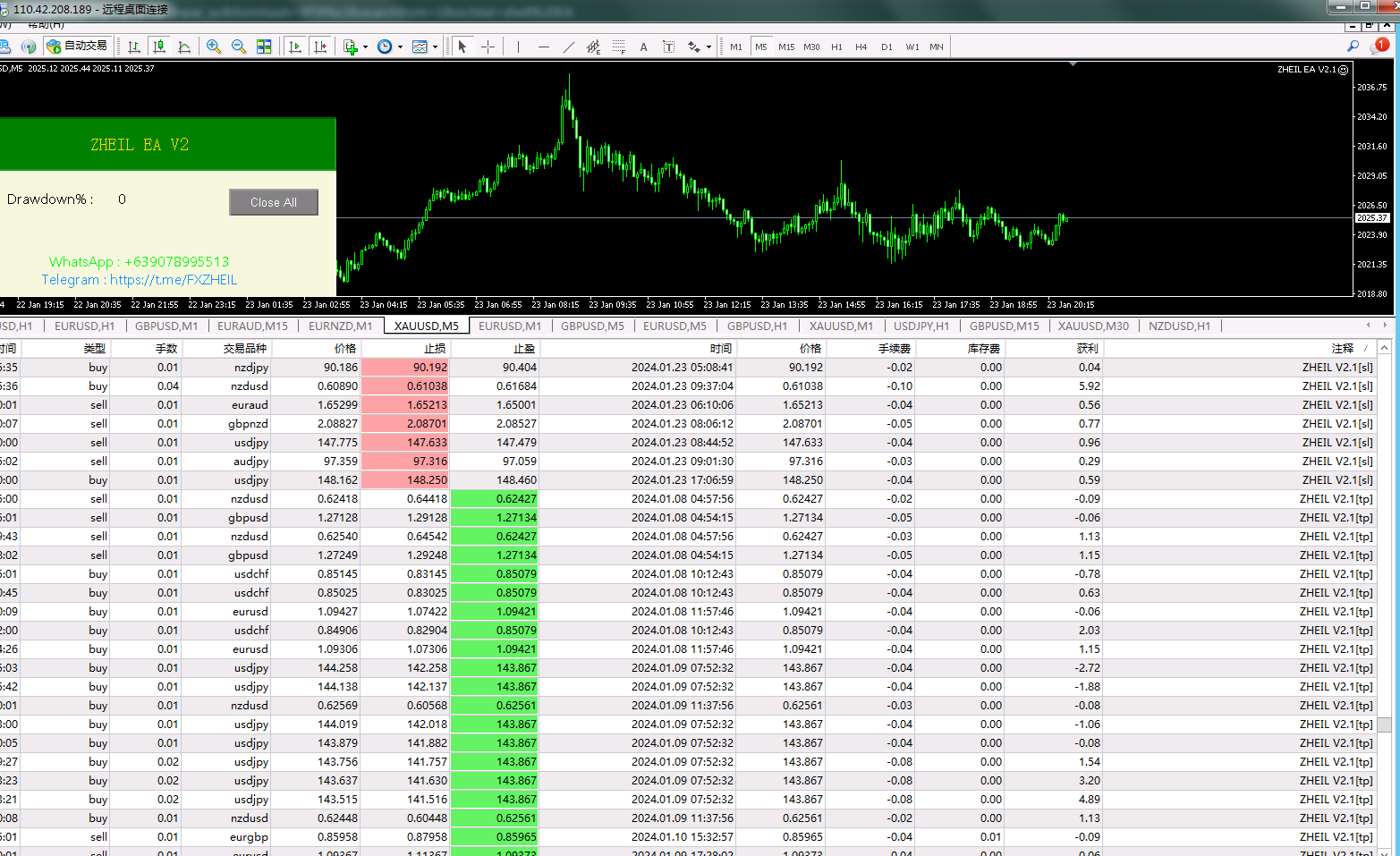Switch chart to H1 timeframe

(836, 47)
